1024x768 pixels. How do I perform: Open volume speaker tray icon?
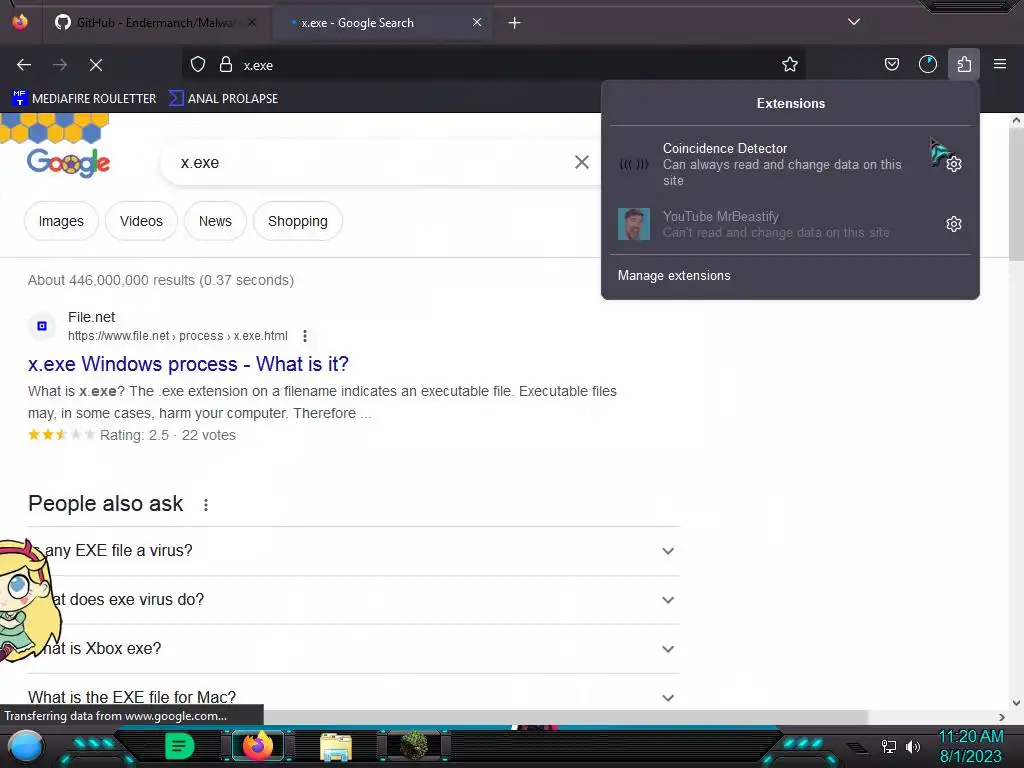coord(913,746)
